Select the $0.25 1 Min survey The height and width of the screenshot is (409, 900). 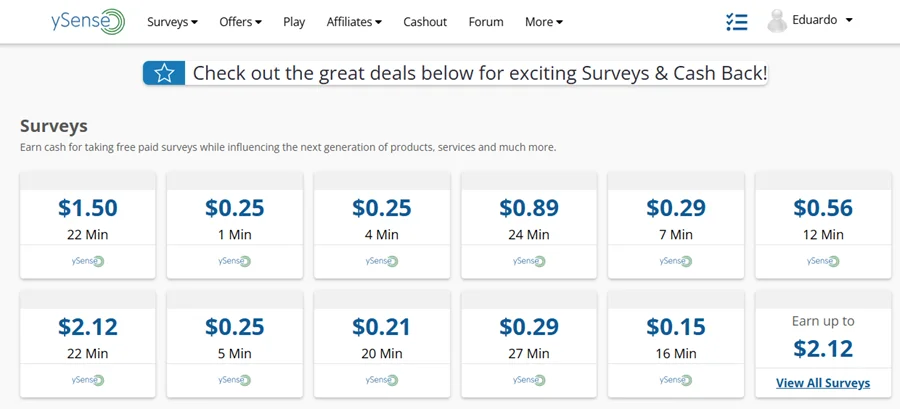[235, 219]
